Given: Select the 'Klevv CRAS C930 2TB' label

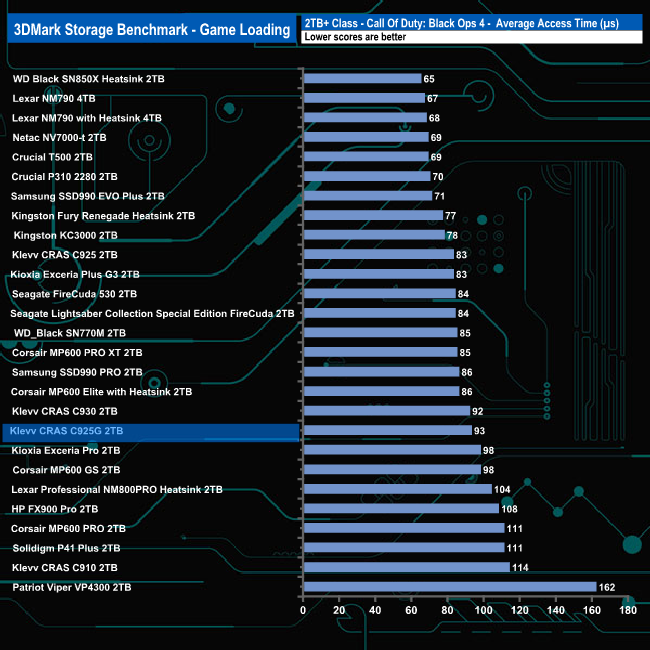Looking at the screenshot, I should (x=65, y=411).
